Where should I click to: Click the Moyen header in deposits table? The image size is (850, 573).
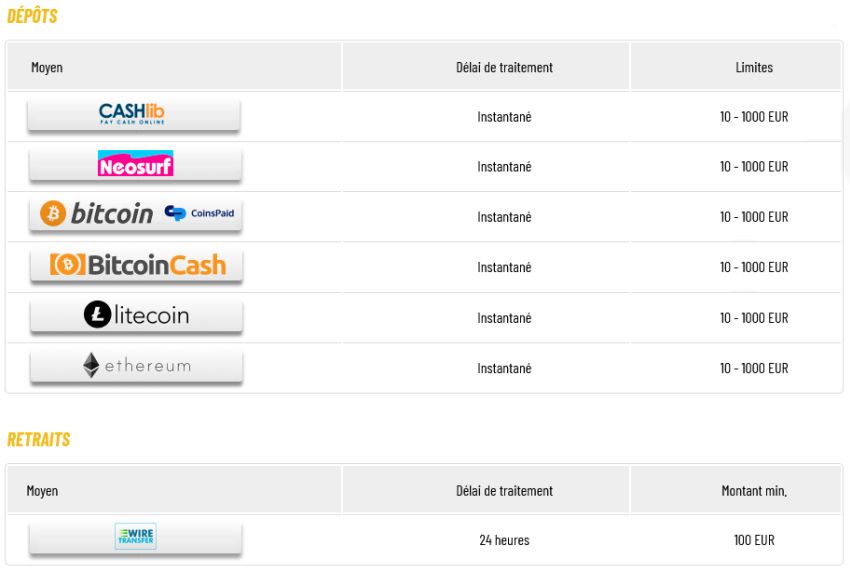[47, 67]
